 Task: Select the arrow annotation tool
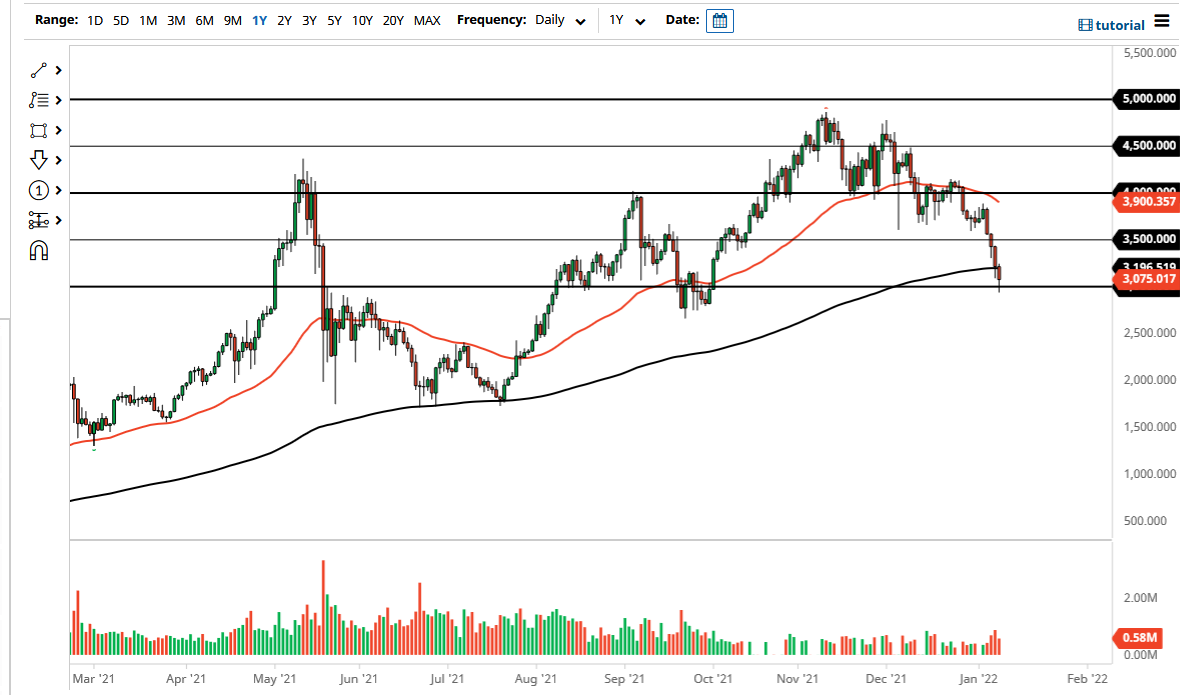(x=38, y=160)
